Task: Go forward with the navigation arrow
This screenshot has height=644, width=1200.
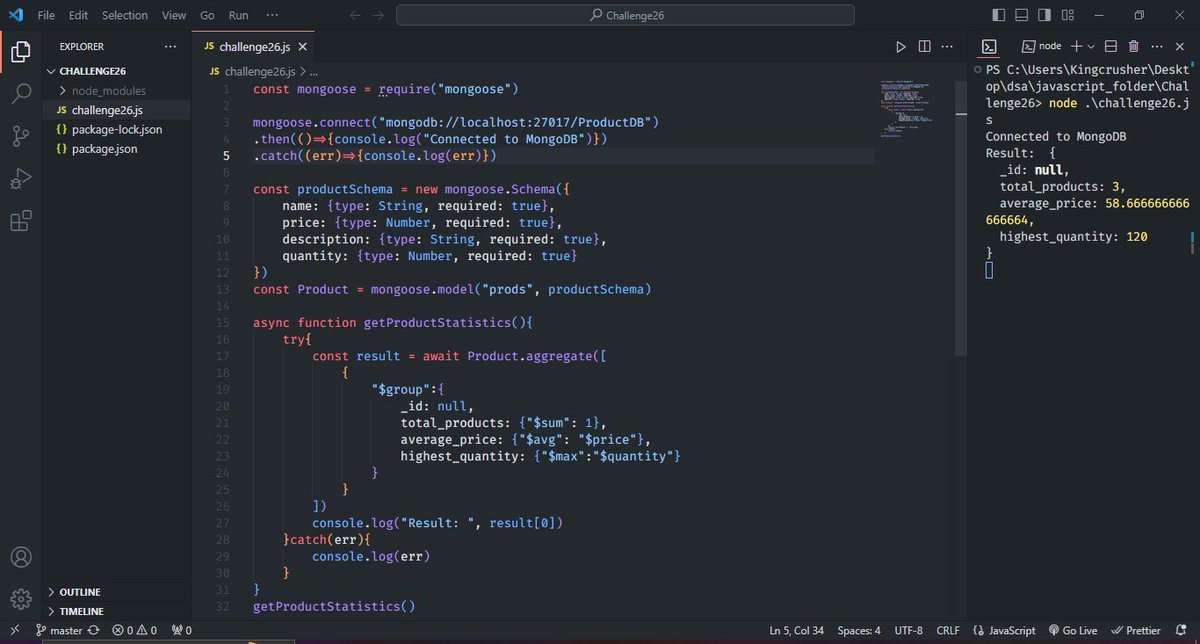Action: 377,15
